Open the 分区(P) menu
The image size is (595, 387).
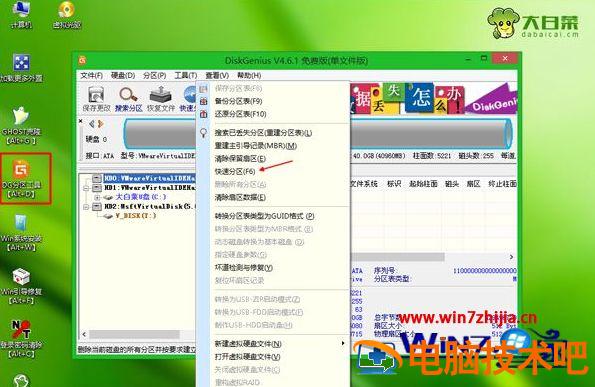tap(154, 76)
